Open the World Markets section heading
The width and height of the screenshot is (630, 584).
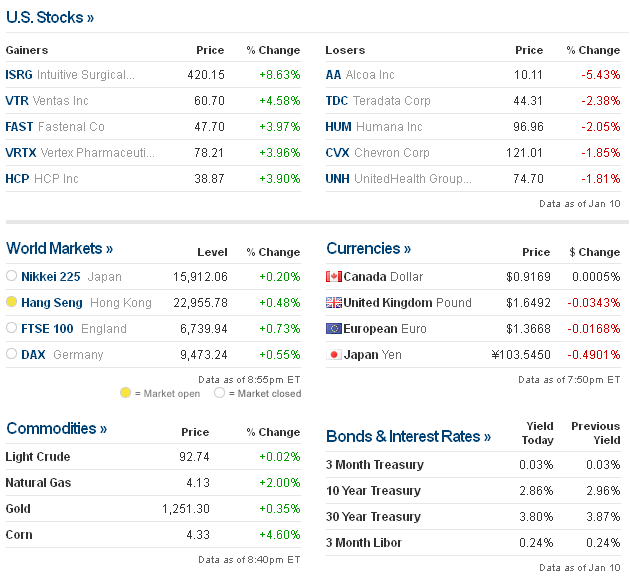pyautogui.click(x=60, y=248)
